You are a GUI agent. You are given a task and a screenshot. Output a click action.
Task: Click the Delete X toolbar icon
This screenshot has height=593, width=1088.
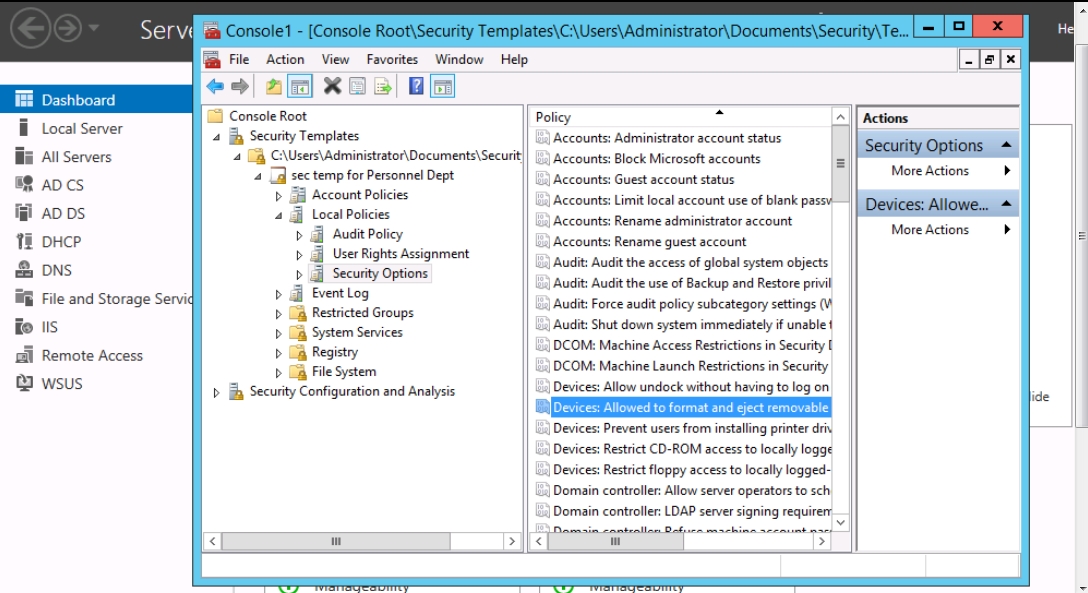[332, 87]
